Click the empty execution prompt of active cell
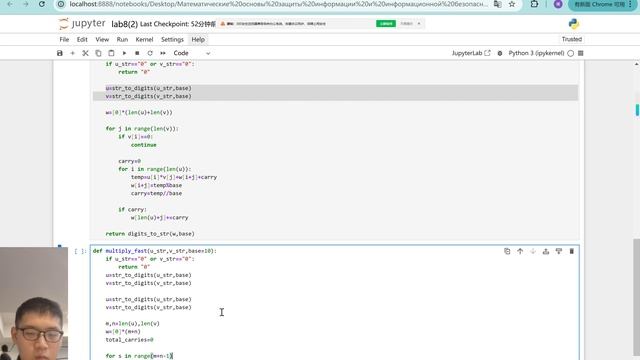The image size is (640, 360). pos(80,251)
